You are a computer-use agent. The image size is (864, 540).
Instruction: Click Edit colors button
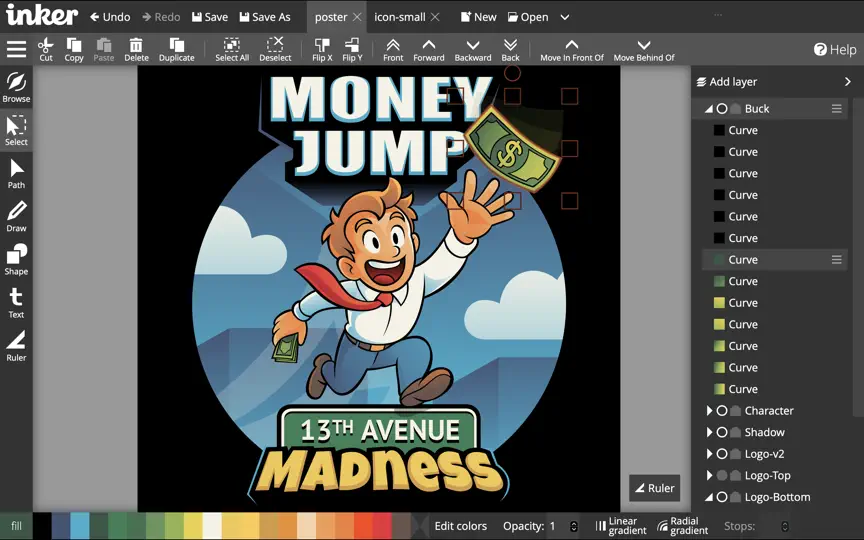pos(460,526)
